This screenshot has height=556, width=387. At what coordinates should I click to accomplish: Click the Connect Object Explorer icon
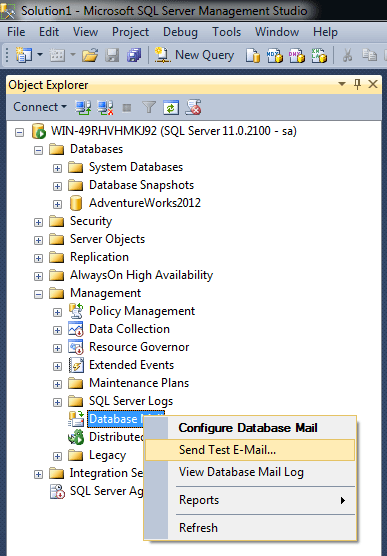[83, 107]
